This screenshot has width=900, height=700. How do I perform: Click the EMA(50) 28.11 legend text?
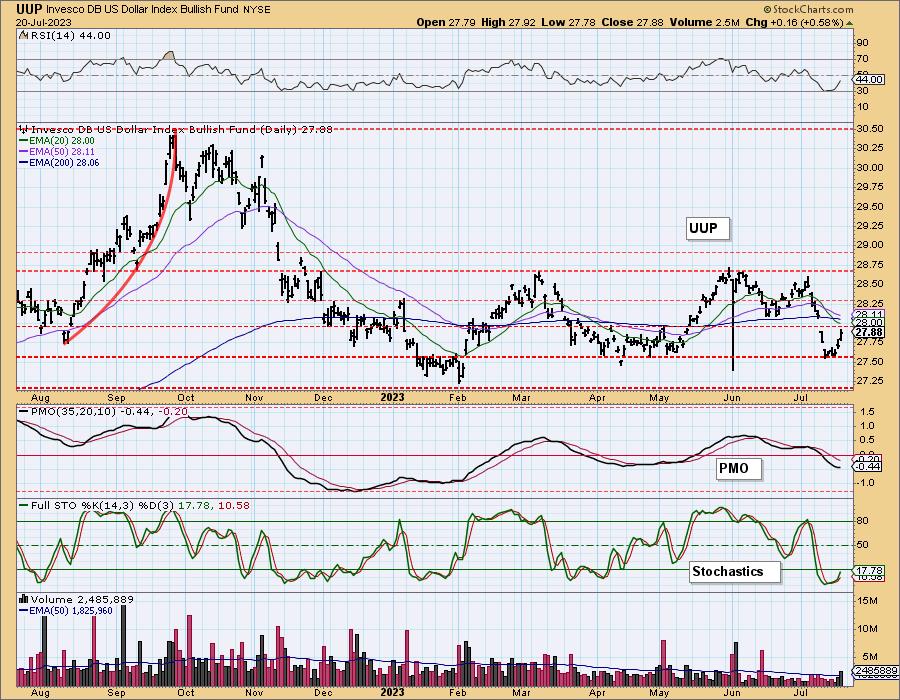tap(62, 151)
